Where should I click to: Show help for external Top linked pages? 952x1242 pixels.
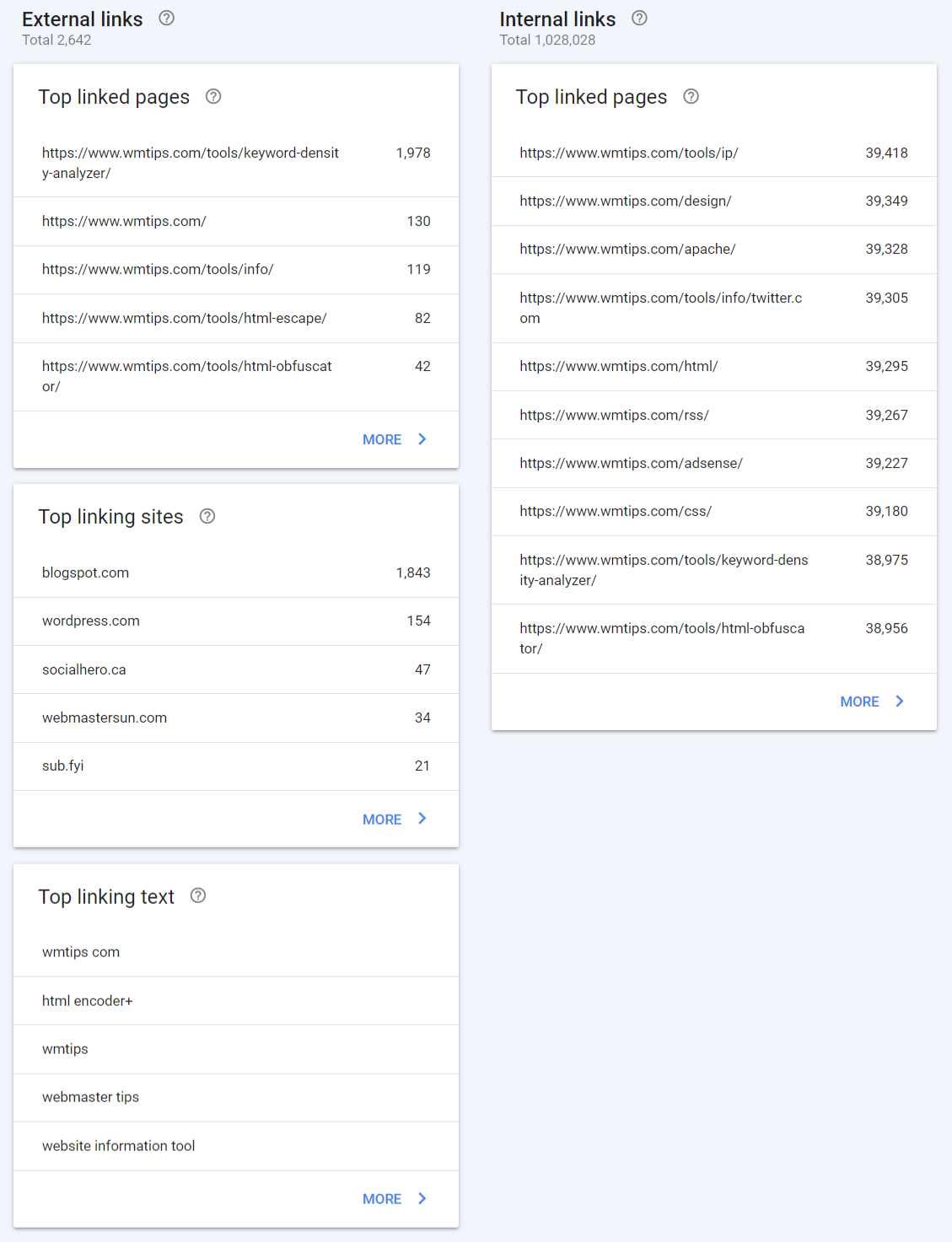point(213,97)
